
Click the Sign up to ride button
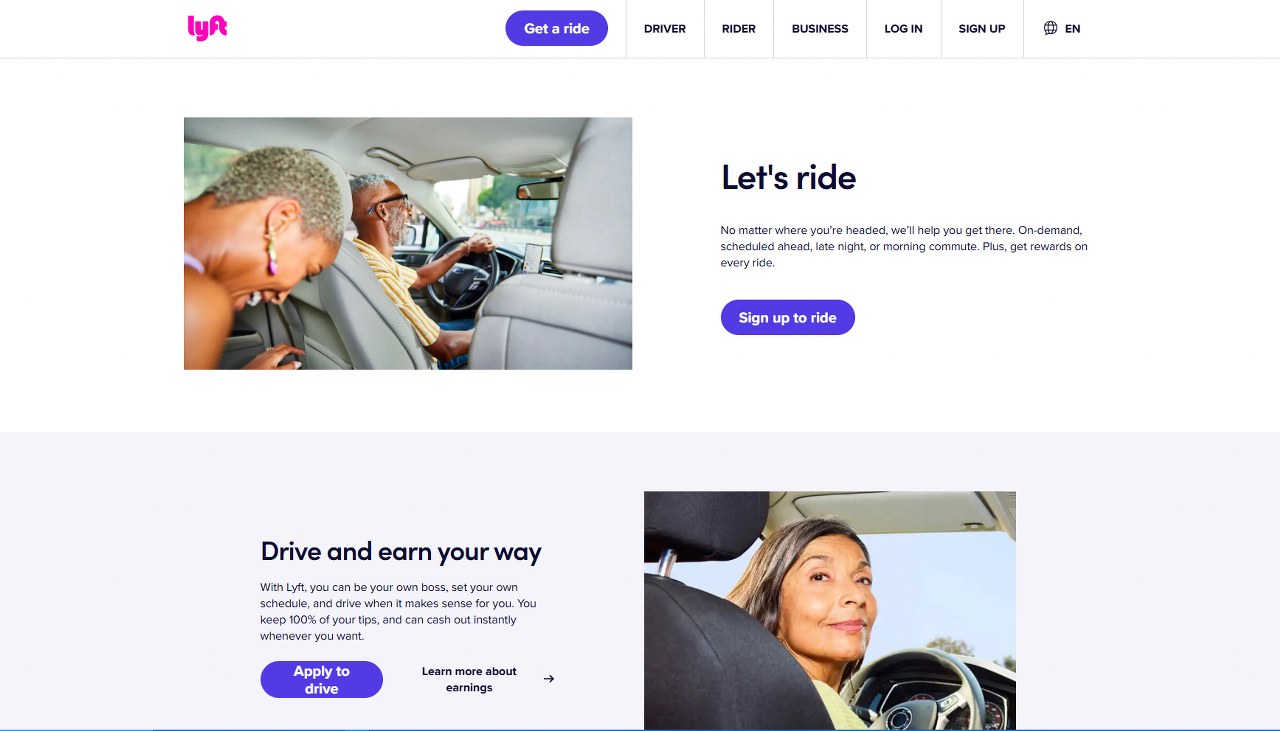click(x=788, y=317)
